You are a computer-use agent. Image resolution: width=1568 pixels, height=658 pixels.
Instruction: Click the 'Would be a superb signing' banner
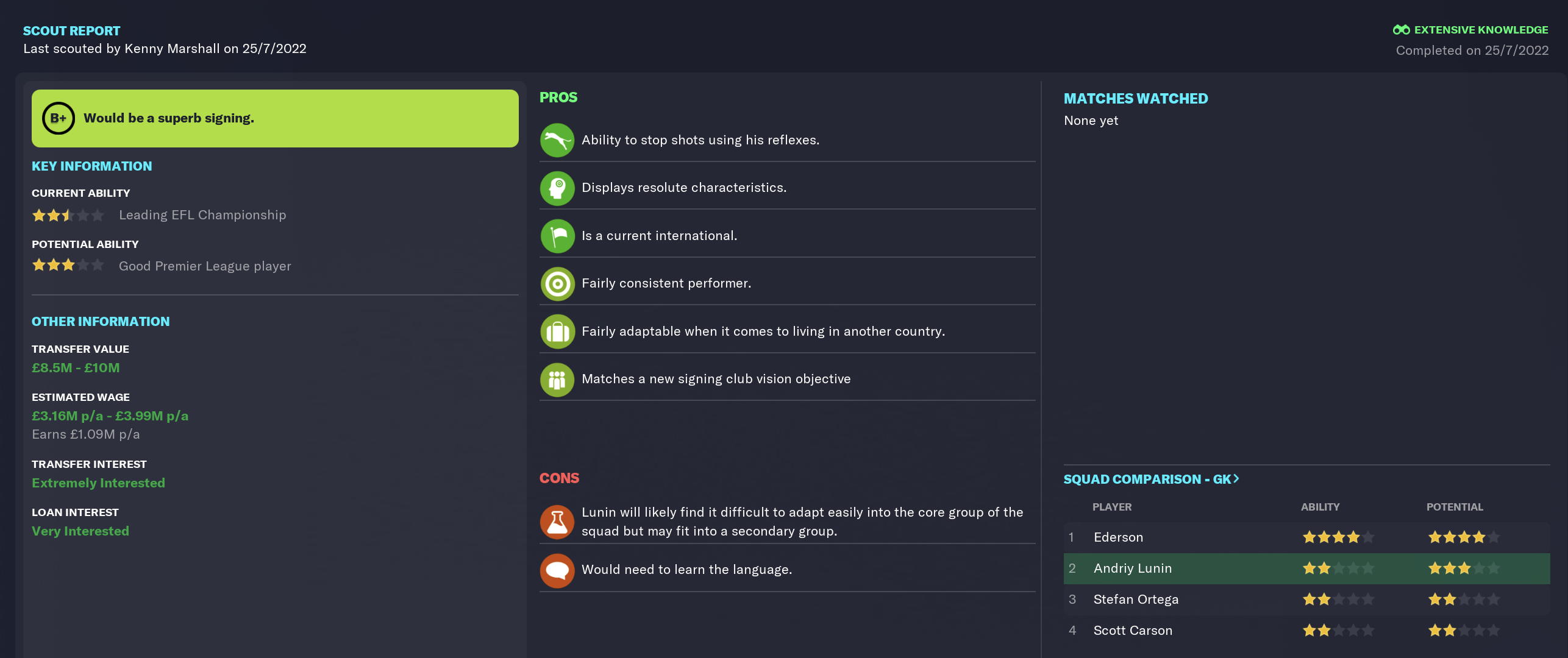coord(275,118)
